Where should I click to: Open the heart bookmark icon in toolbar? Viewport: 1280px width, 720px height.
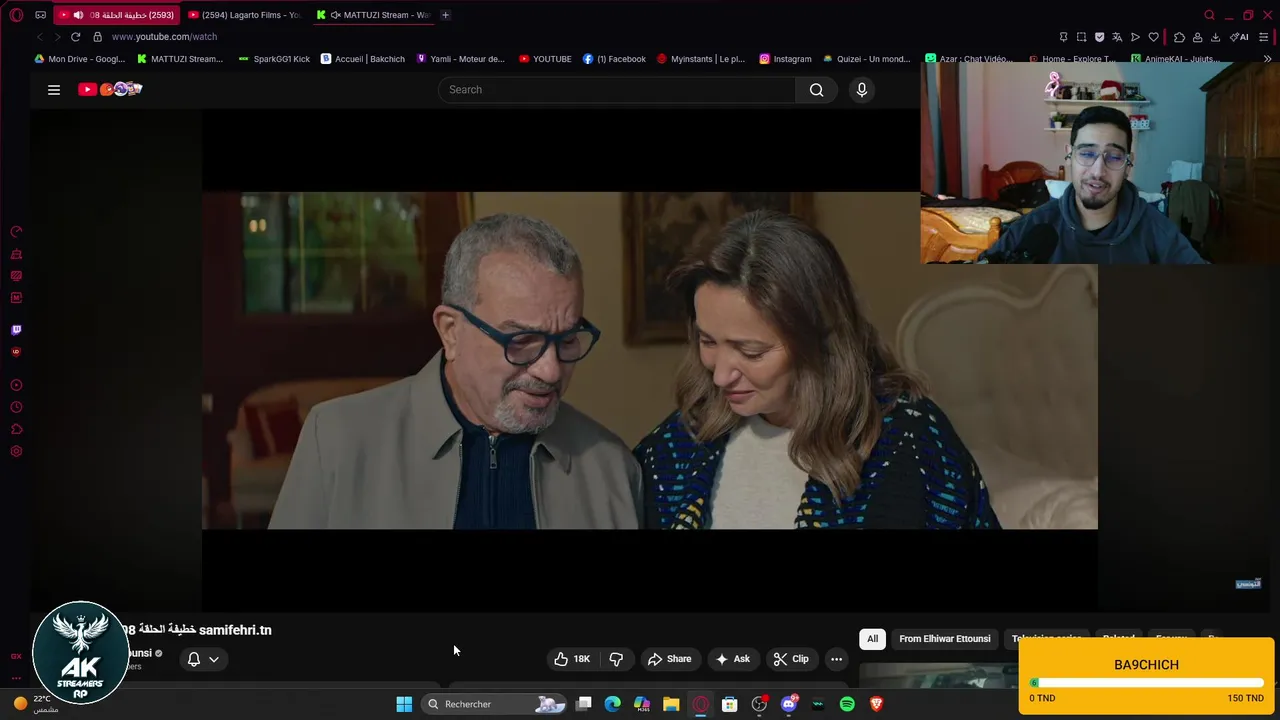tap(1153, 37)
